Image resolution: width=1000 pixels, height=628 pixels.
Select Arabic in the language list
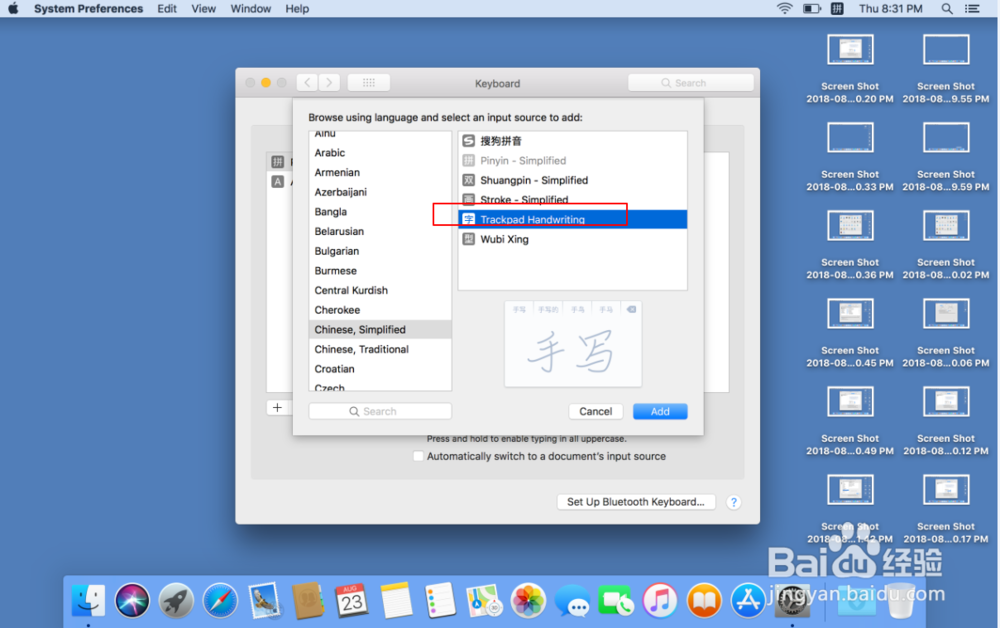(x=380, y=152)
